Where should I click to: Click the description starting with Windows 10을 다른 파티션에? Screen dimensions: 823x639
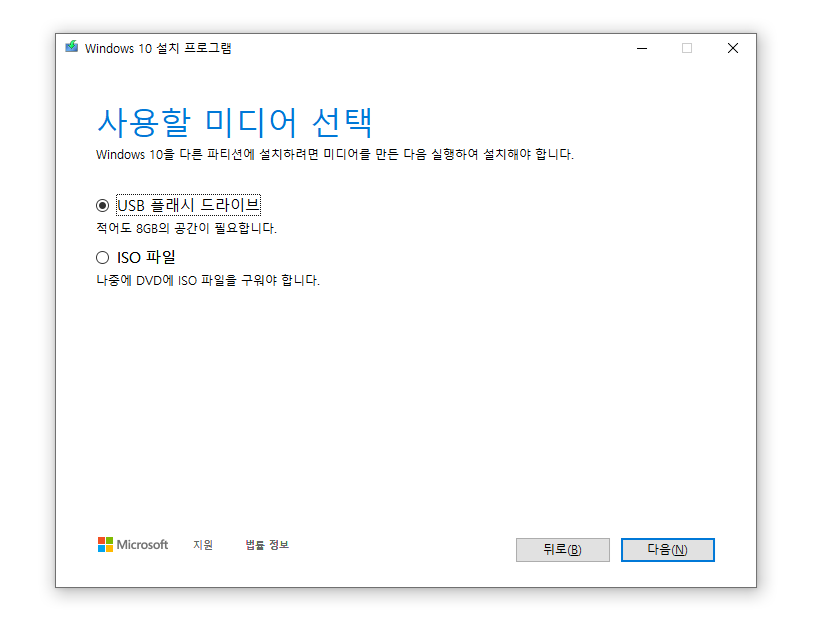click(335, 154)
